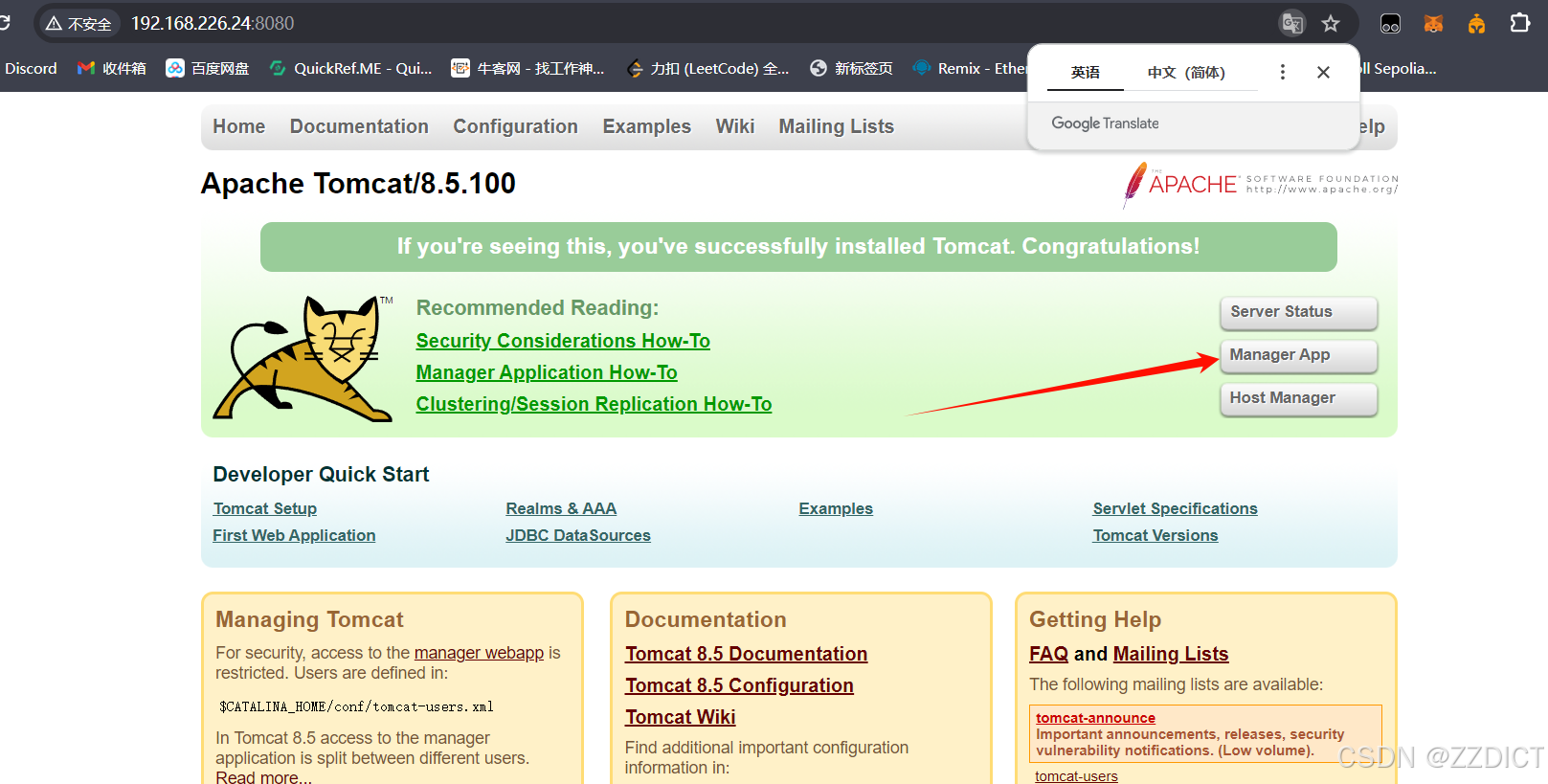Open the FAQ link
The width and height of the screenshot is (1548, 784).
[x=1048, y=654]
